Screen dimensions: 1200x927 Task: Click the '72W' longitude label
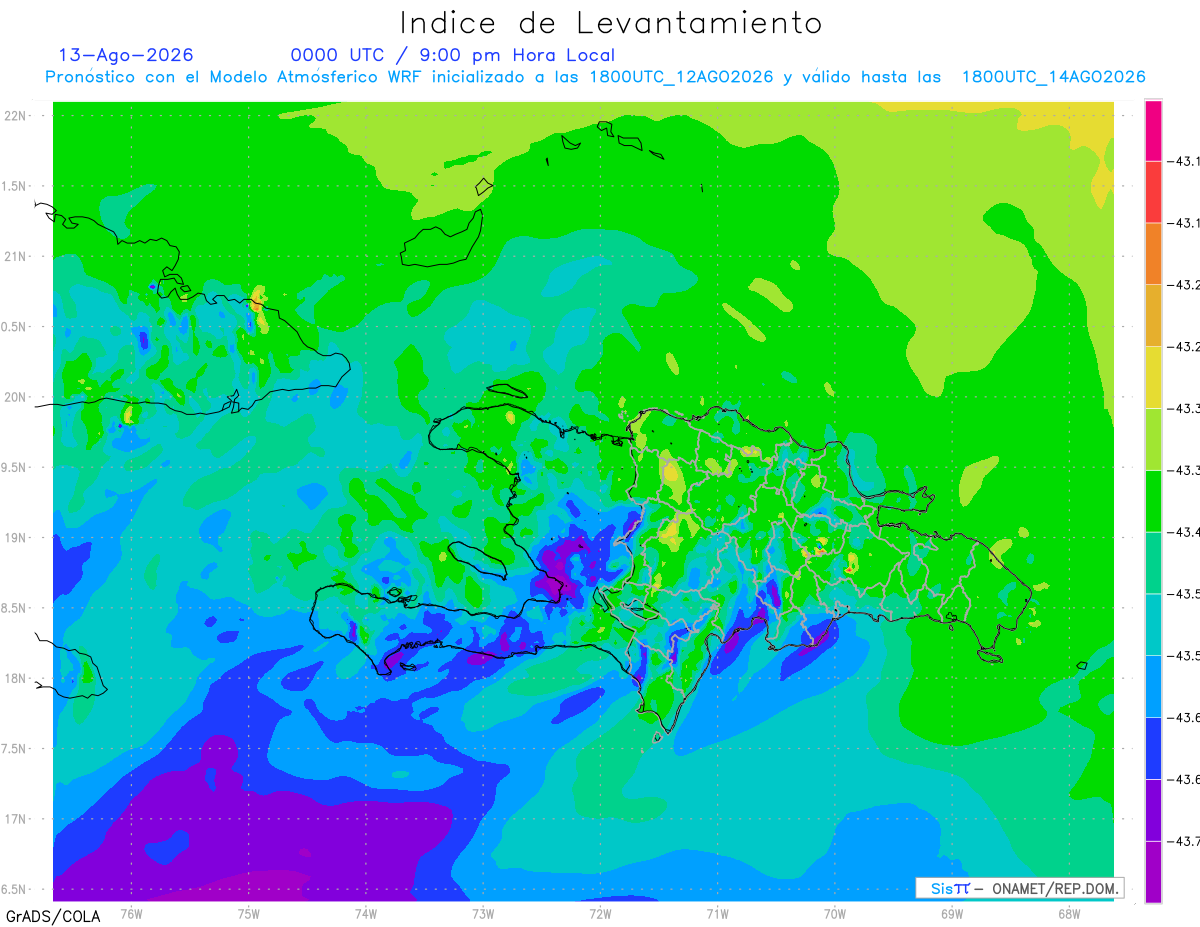point(600,913)
